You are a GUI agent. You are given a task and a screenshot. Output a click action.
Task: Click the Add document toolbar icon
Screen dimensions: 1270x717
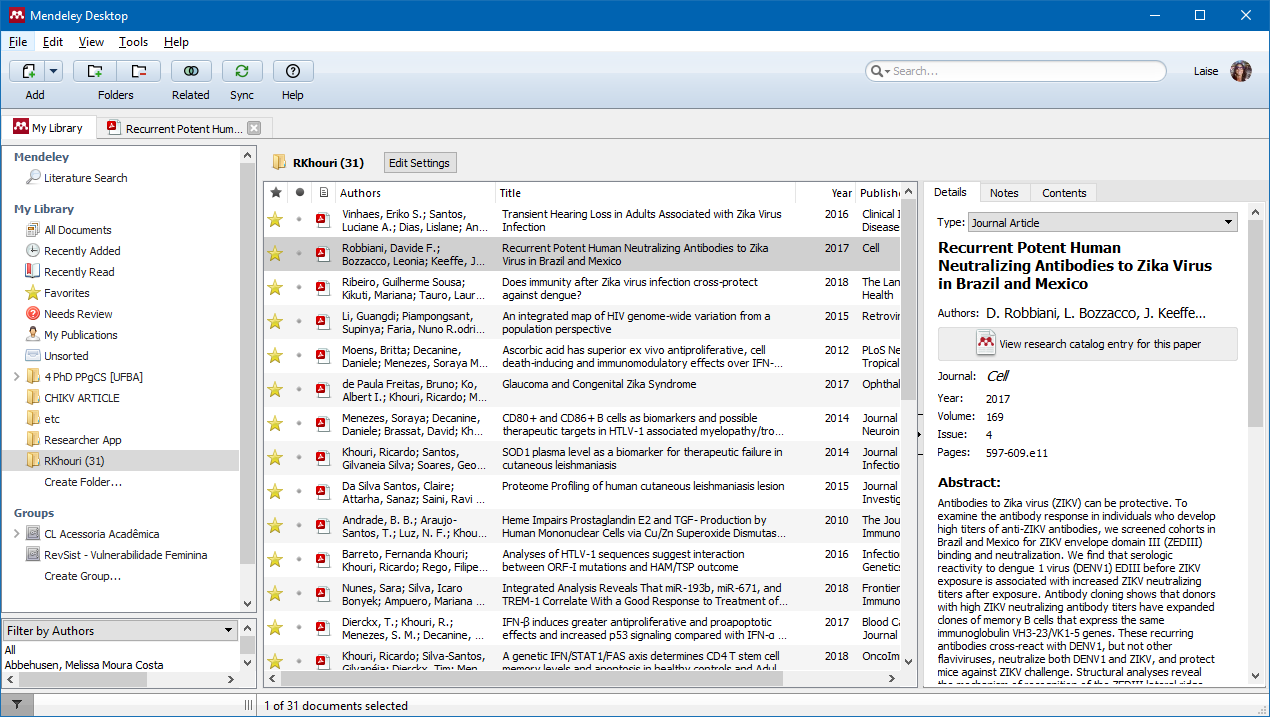pos(27,71)
